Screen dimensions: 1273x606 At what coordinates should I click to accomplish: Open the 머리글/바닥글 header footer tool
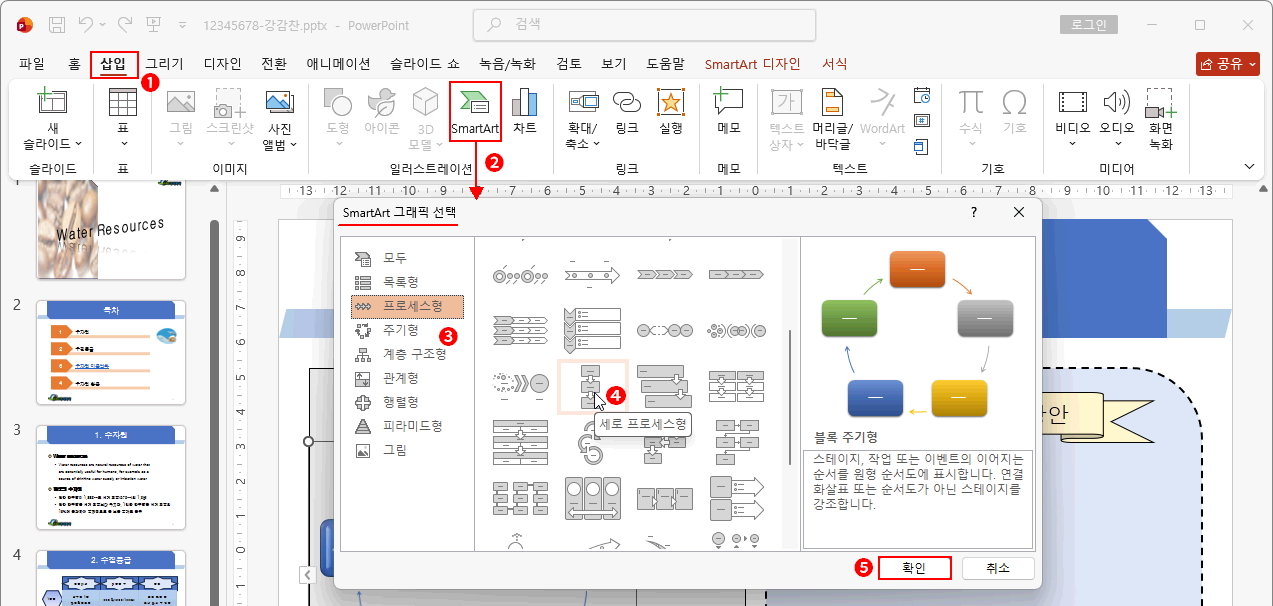click(x=832, y=118)
